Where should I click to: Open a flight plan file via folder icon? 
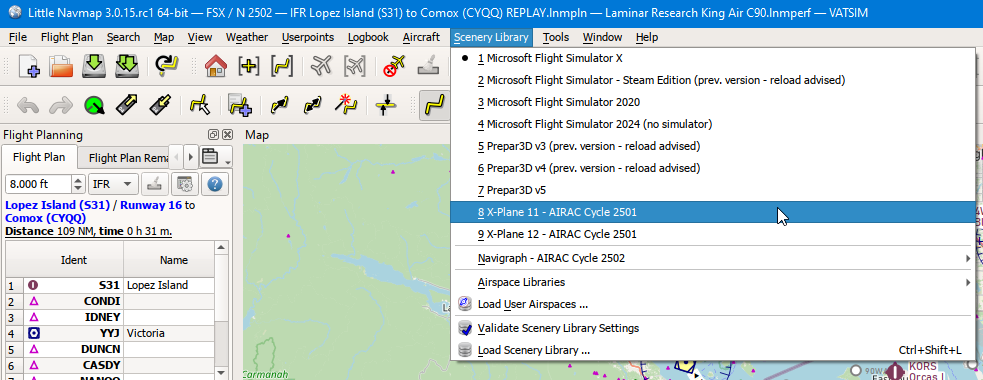[x=61, y=65]
